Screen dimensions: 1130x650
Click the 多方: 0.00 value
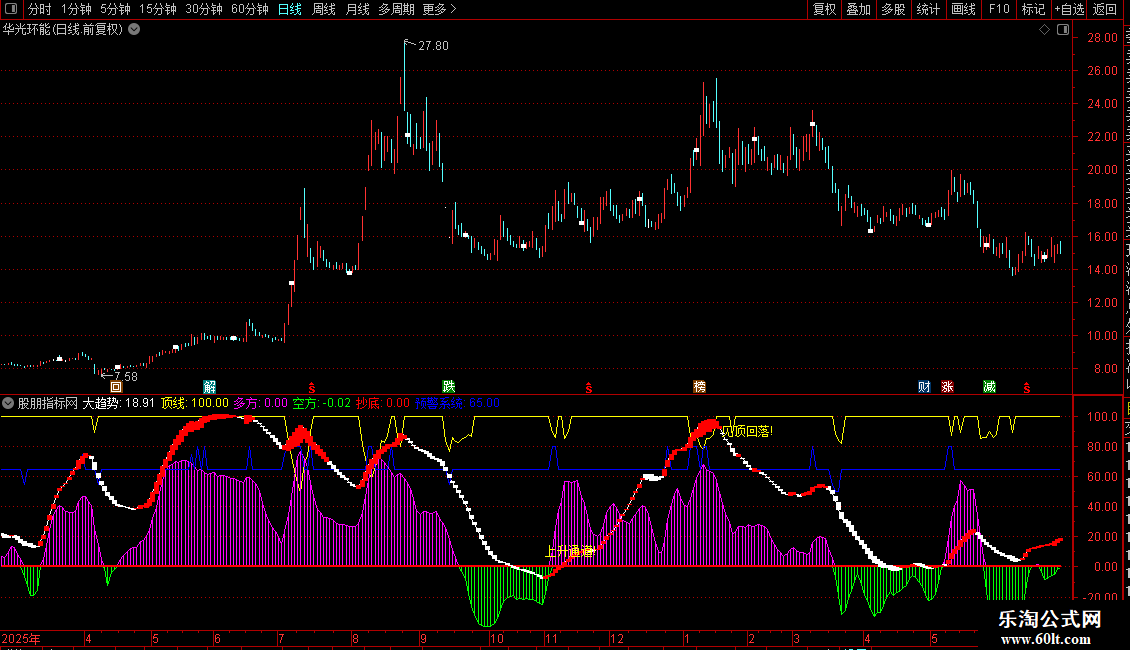coord(260,404)
